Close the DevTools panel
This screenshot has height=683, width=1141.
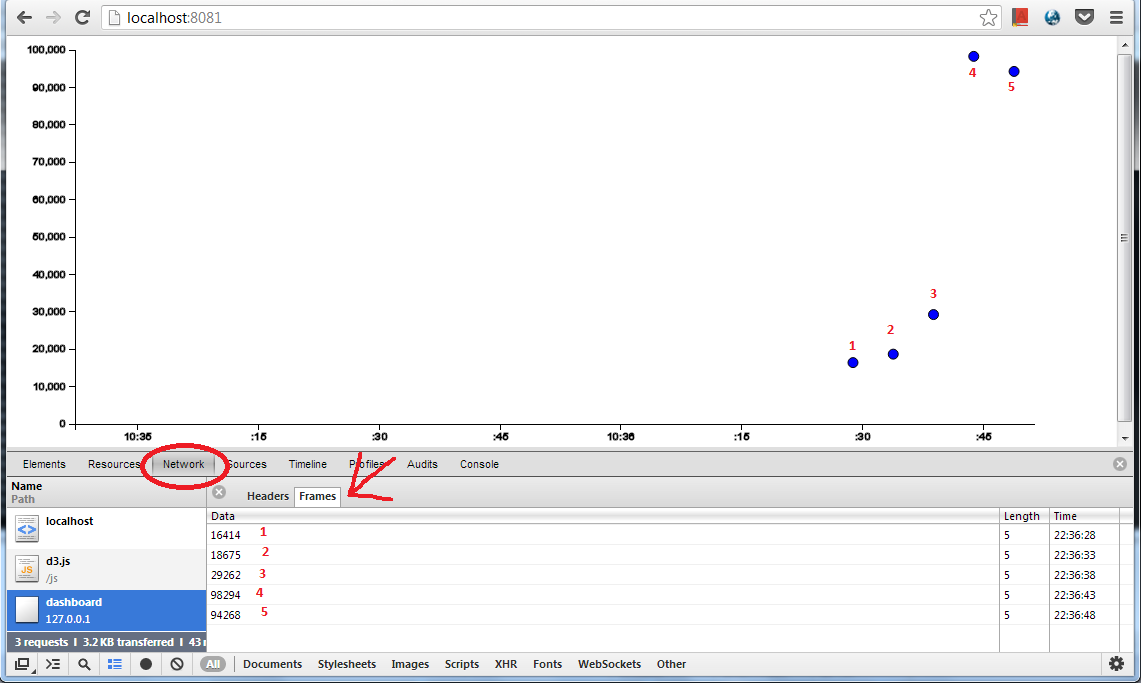point(1120,464)
